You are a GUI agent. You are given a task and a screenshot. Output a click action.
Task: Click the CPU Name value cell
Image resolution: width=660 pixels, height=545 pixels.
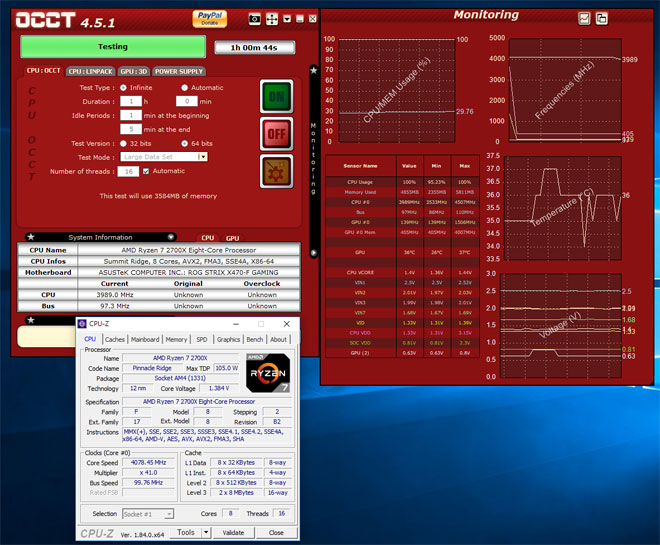[x=189, y=250]
